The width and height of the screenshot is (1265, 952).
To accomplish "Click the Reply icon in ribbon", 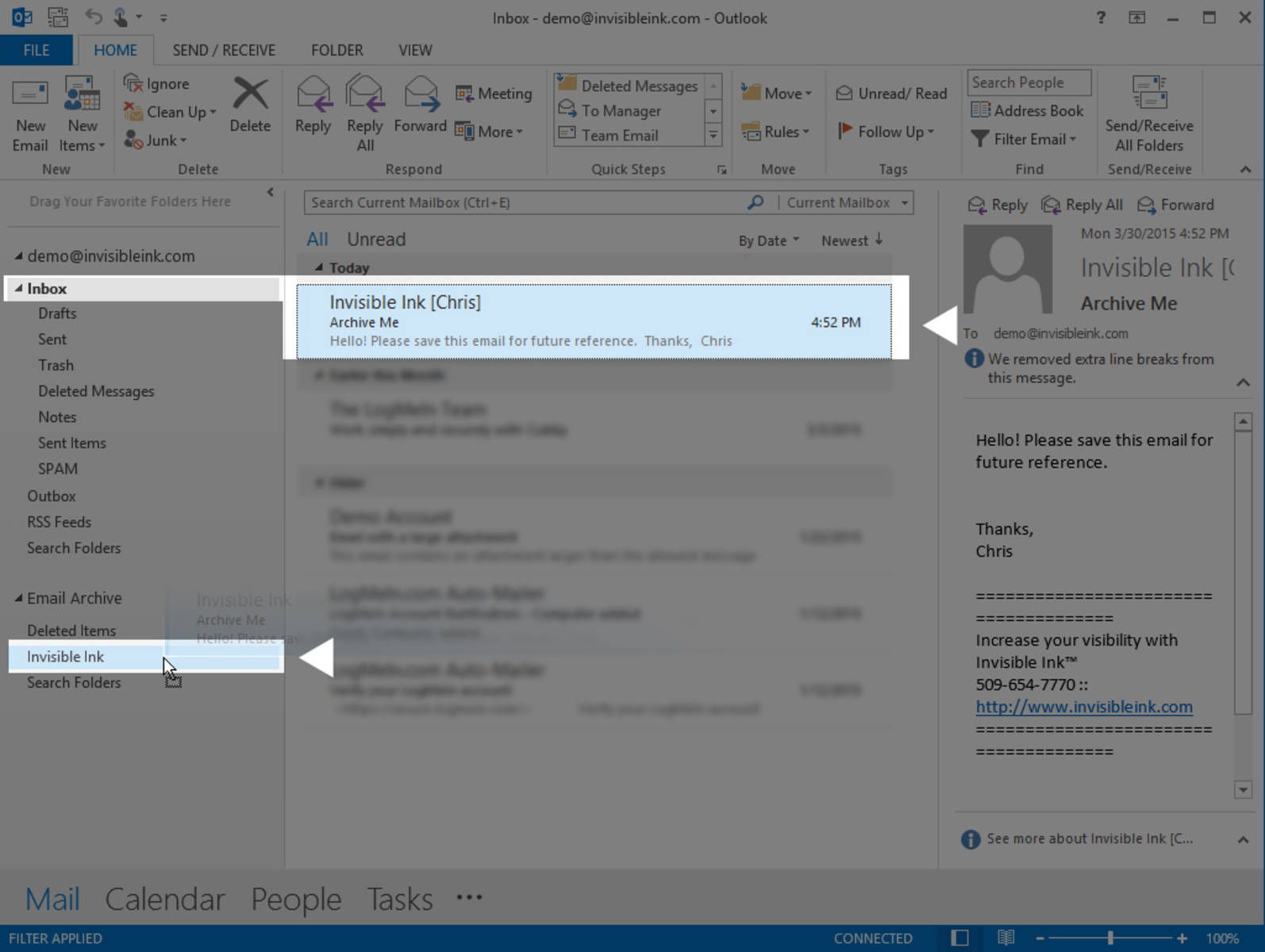I will 313,94.
